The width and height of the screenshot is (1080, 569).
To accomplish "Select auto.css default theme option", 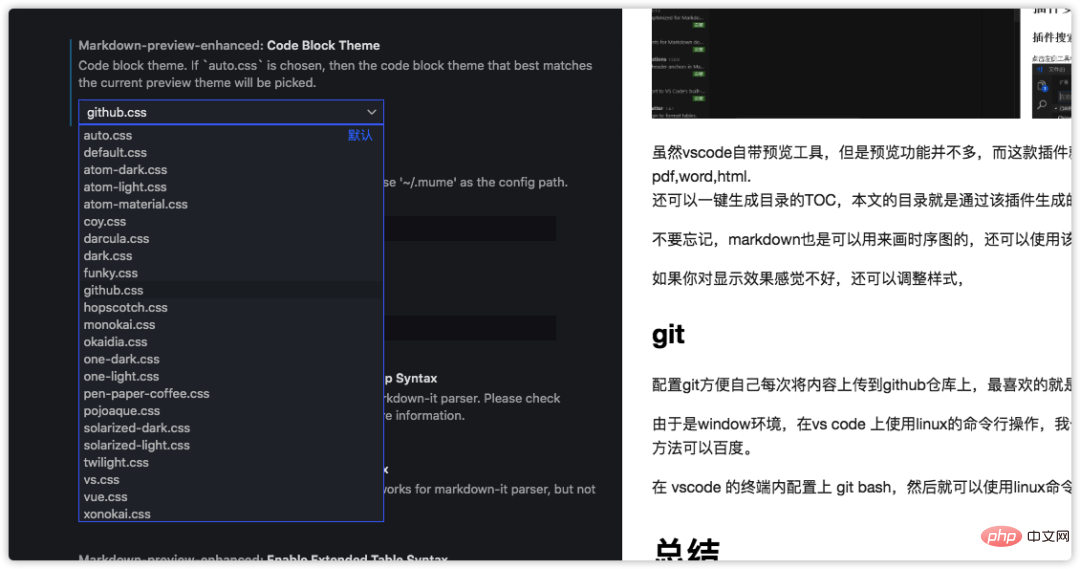I will (108, 135).
